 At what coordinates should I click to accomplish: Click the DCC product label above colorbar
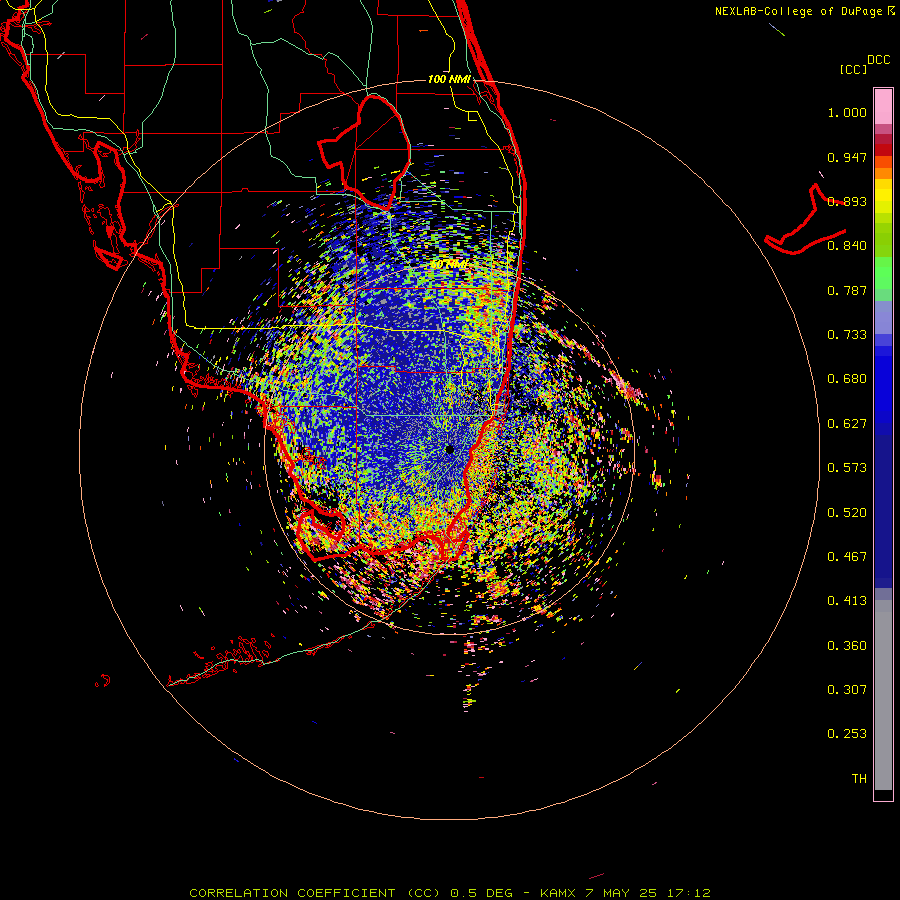[879, 60]
